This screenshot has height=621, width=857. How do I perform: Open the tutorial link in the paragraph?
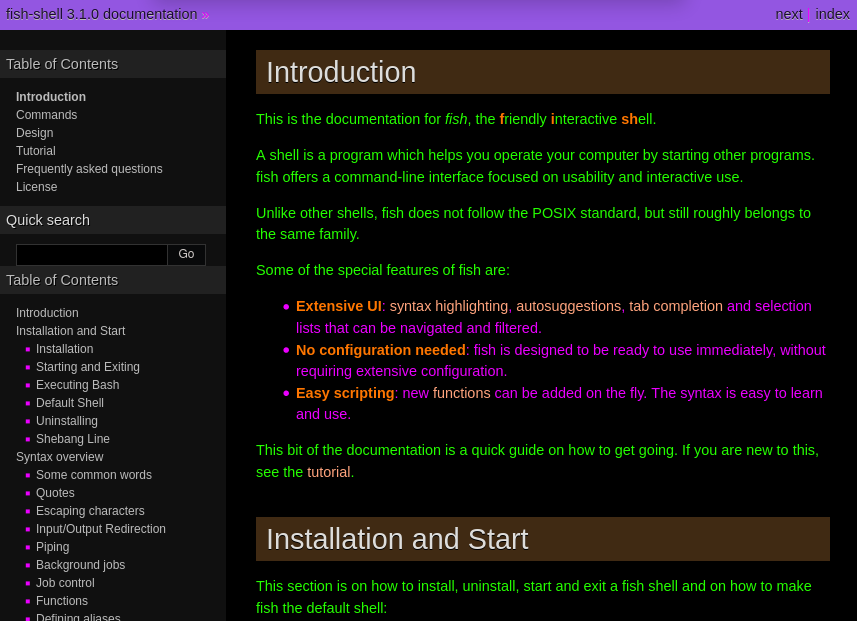(328, 472)
